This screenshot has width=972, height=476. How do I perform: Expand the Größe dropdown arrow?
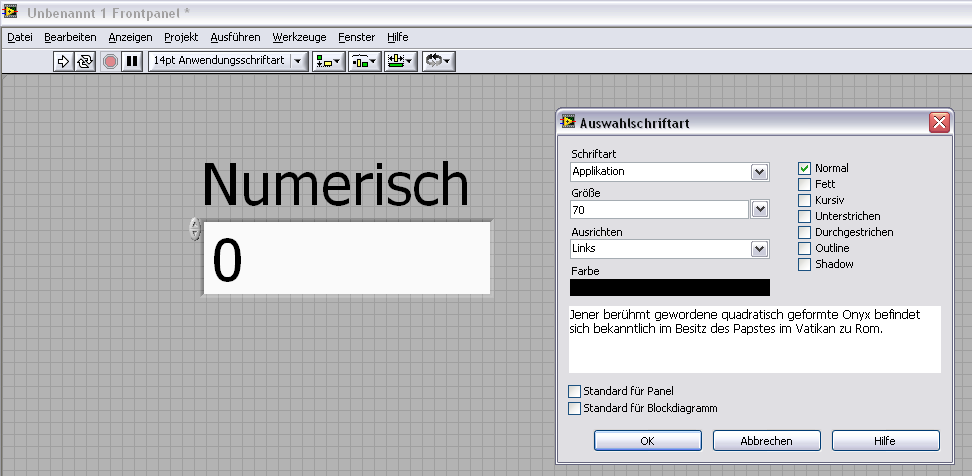click(759, 210)
